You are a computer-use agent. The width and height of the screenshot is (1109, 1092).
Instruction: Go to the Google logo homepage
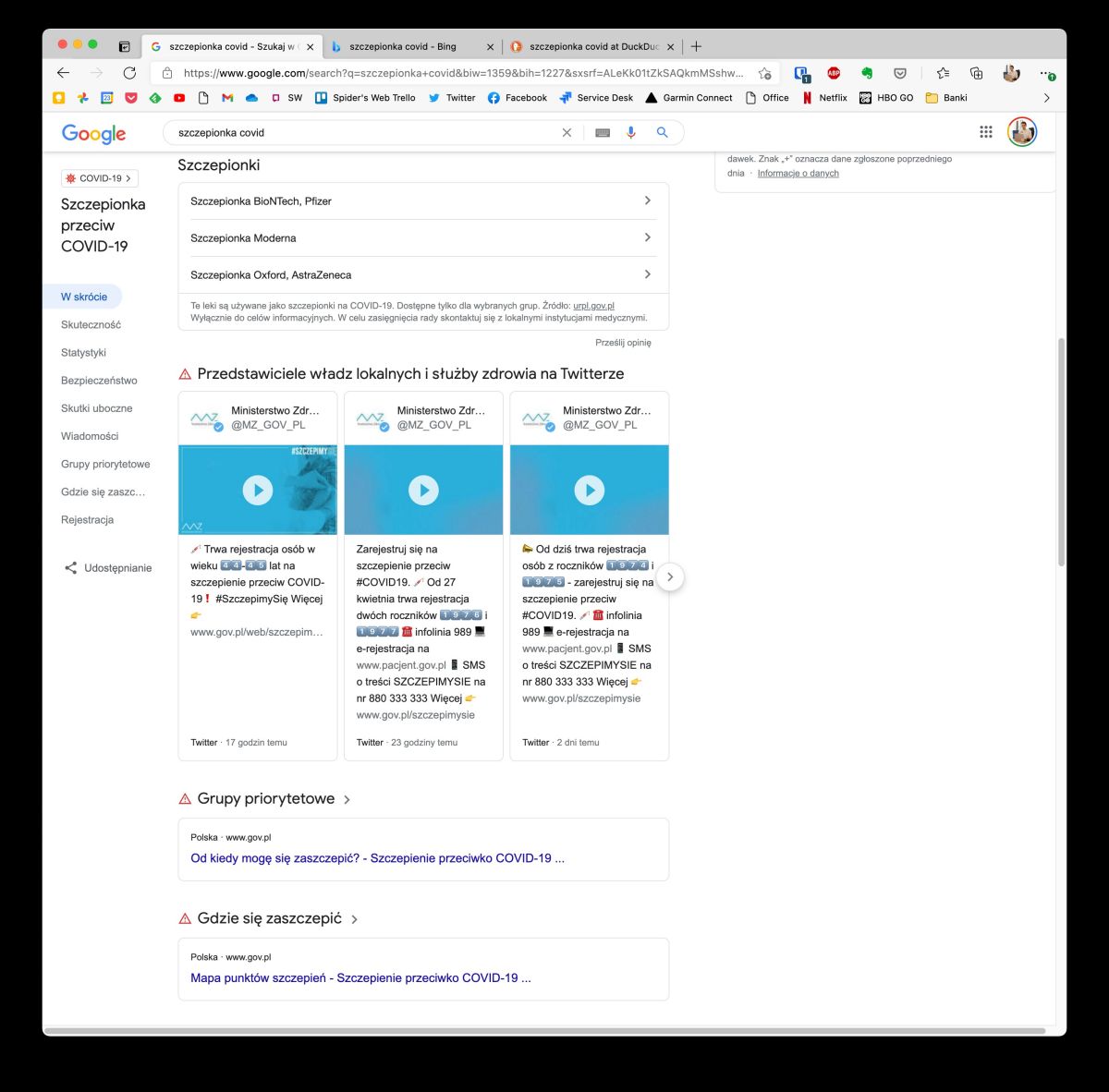[93, 134]
